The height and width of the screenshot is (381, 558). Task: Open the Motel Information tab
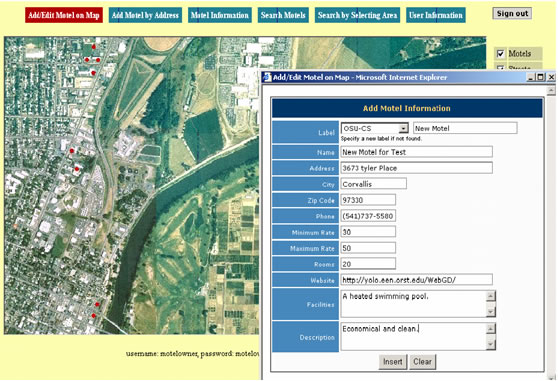[220, 15]
